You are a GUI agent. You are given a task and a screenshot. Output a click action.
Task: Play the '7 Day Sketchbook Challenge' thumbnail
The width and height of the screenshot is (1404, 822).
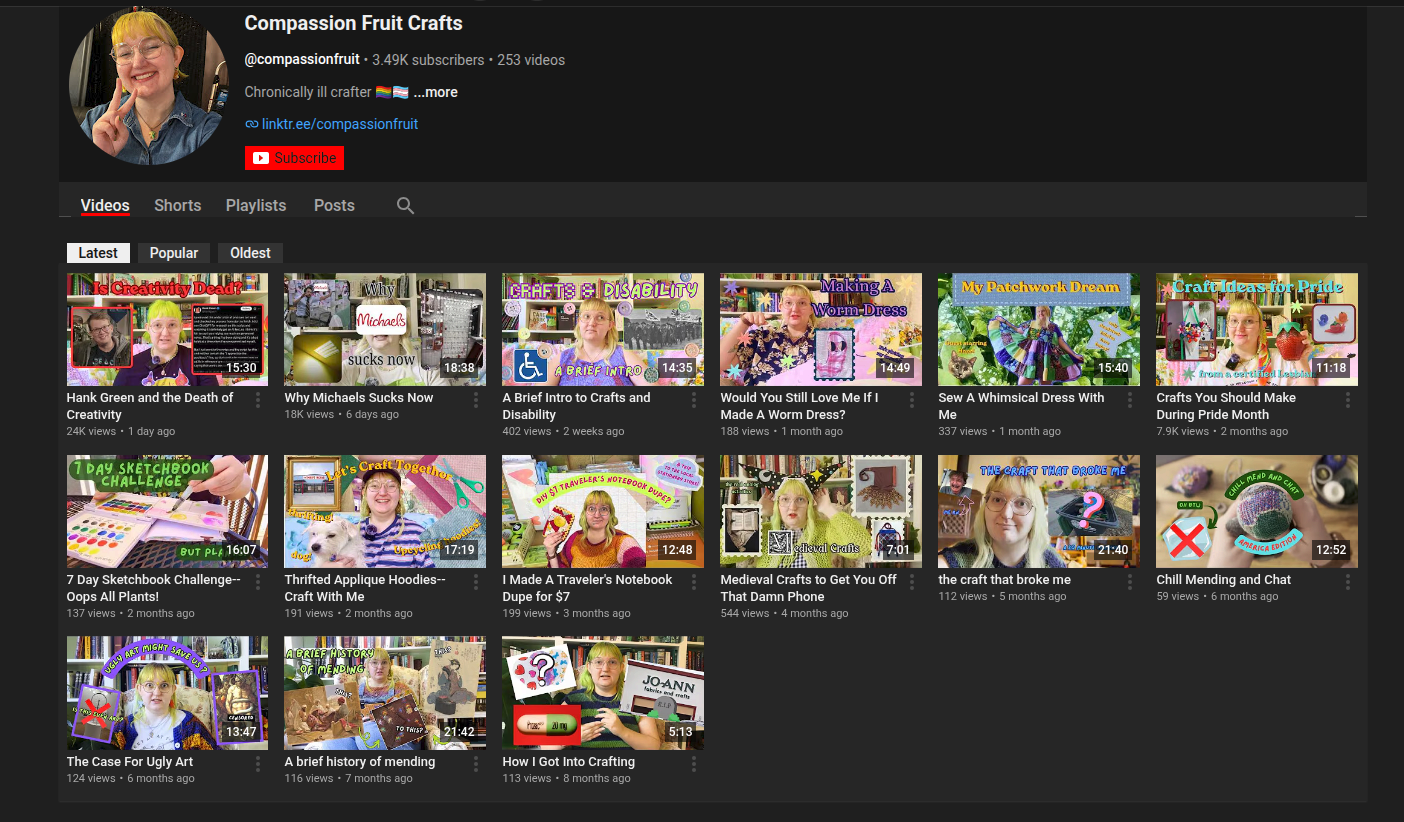pos(167,512)
